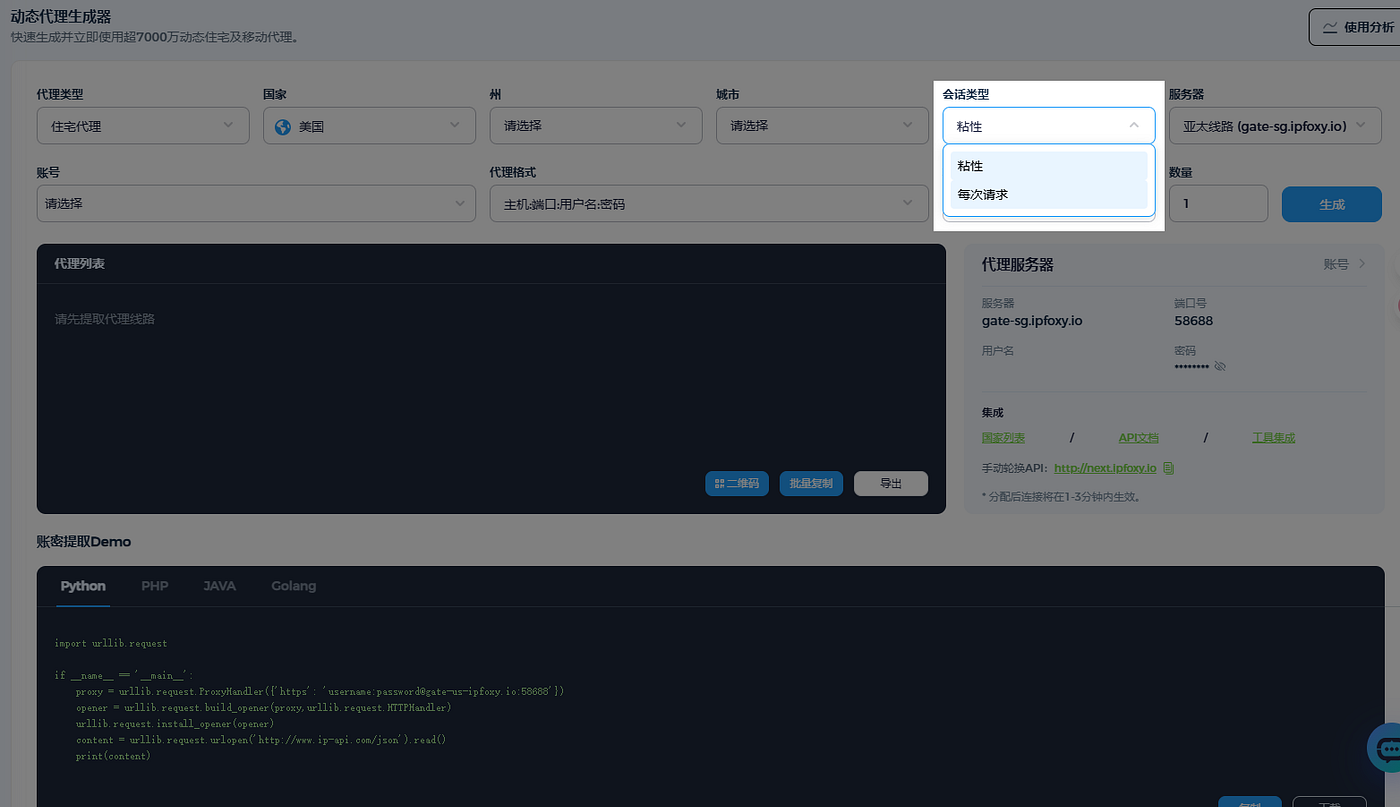Screen dimensions: 1400x807
Task: Click the globe icon in country field
Action: click(x=283, y=126)
